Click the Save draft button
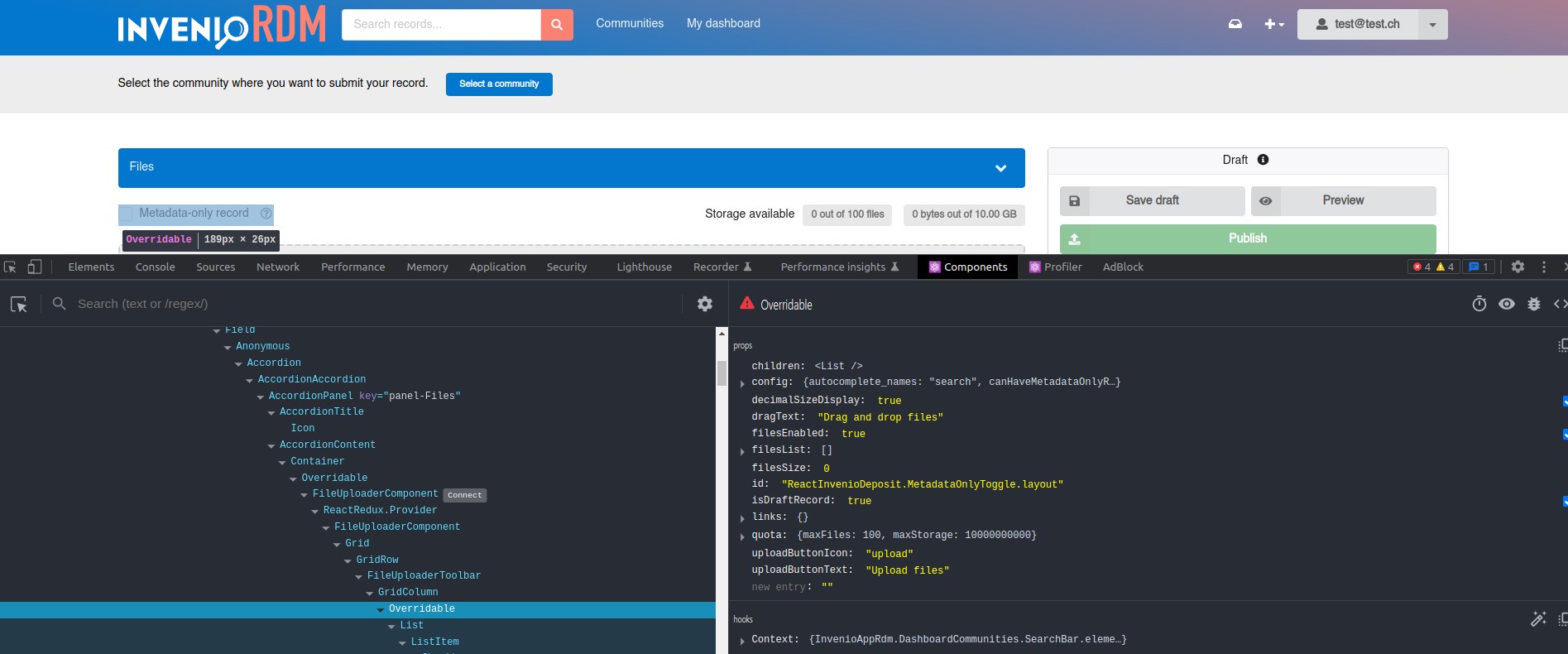Viewport: 1568px width, 654px height. pyautogui.click(x=1152, y=200)
